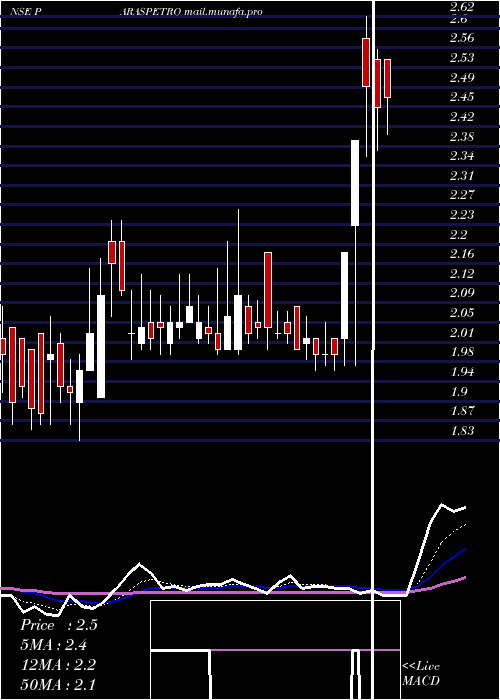Click the 'NSE P' label
This screenshot has height=700, width=500.
click(x=26, y=12)
